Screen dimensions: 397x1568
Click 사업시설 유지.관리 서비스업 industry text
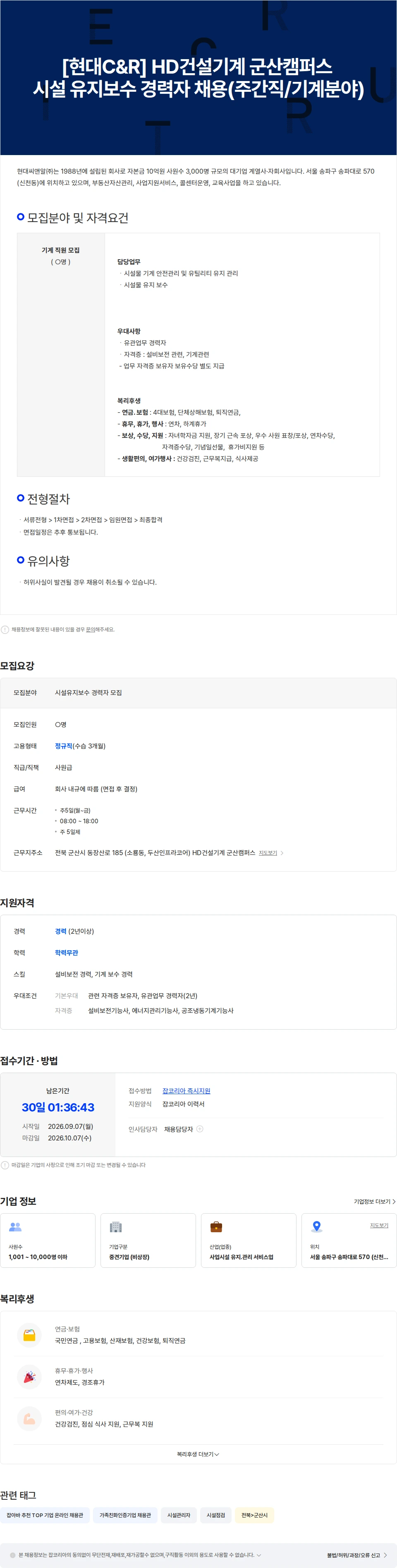click(x=241, y=1257)
